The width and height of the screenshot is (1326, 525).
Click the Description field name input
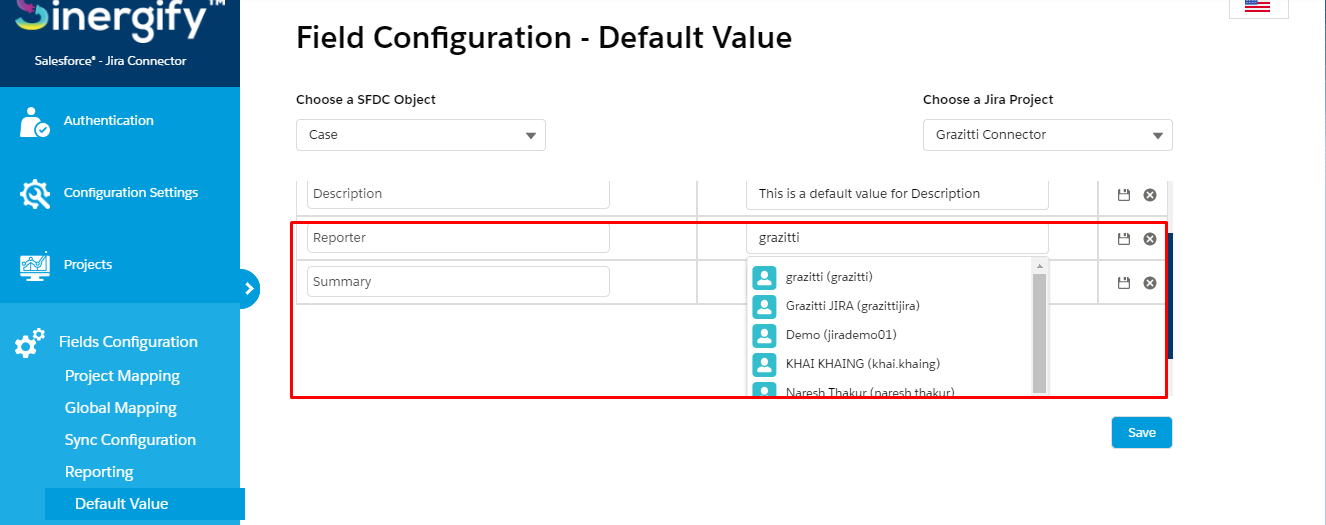click(458, 194)
